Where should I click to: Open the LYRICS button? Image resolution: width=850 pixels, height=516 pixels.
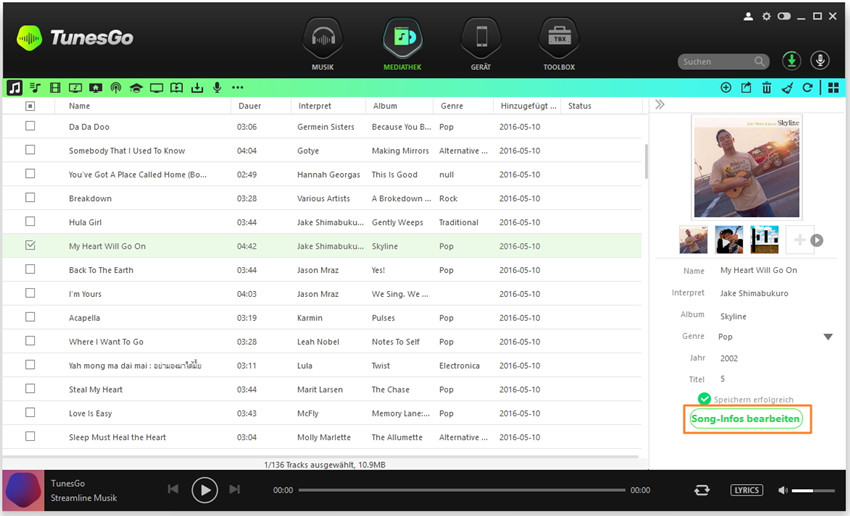(746, 490)
